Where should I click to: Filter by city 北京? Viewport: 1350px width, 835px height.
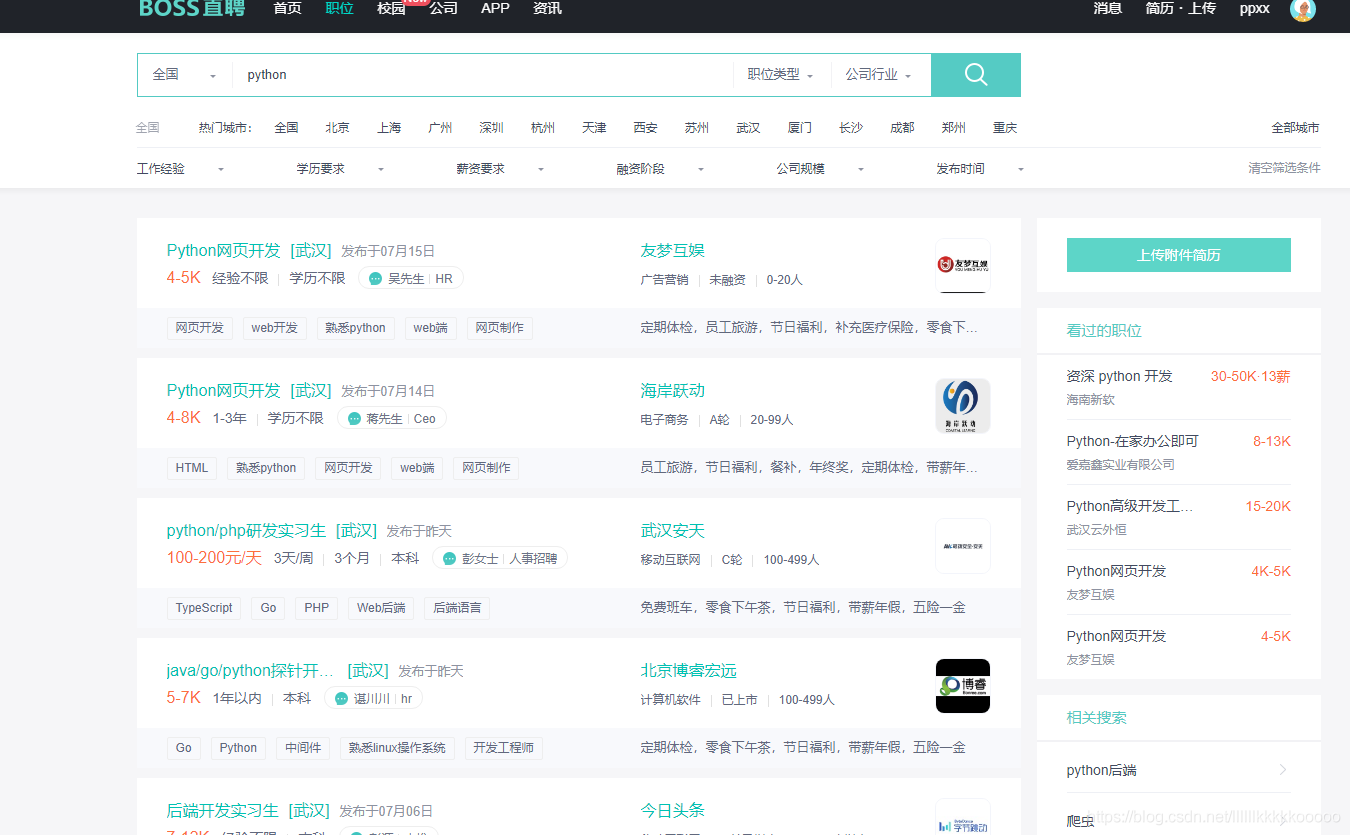click(x=337, y=128)
